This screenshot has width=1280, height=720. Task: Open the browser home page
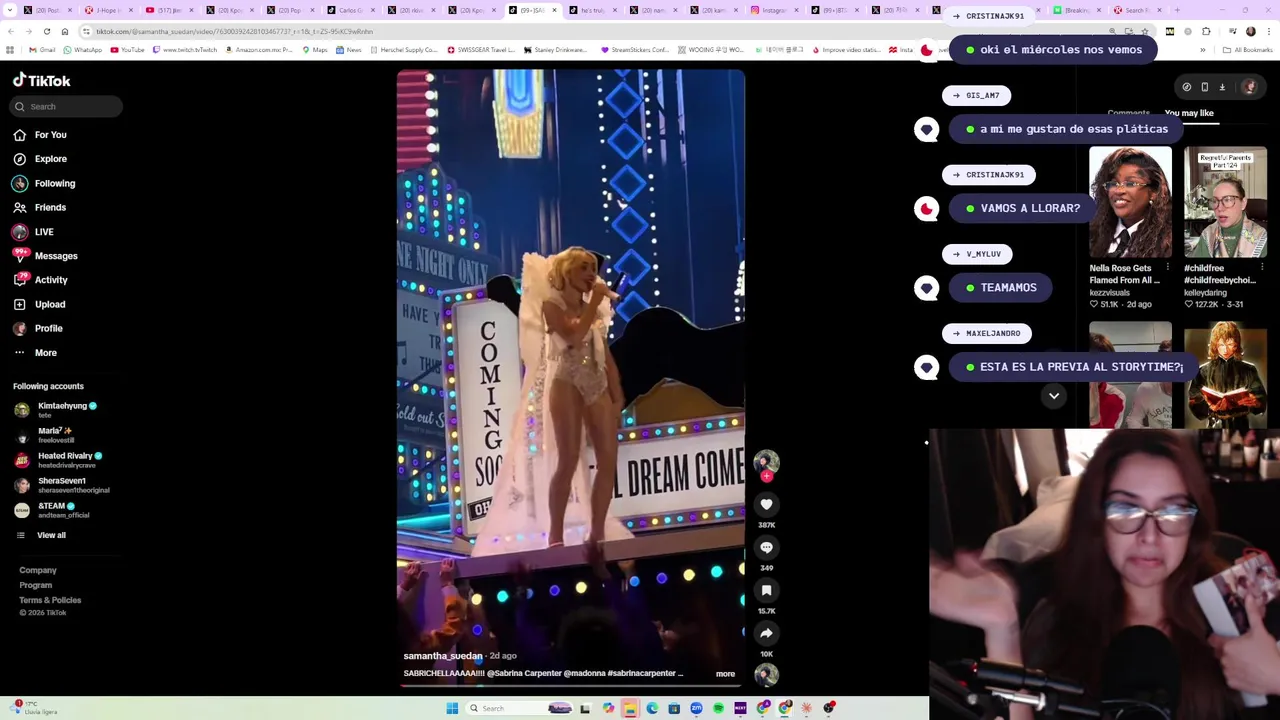click(x=64, y=31)
